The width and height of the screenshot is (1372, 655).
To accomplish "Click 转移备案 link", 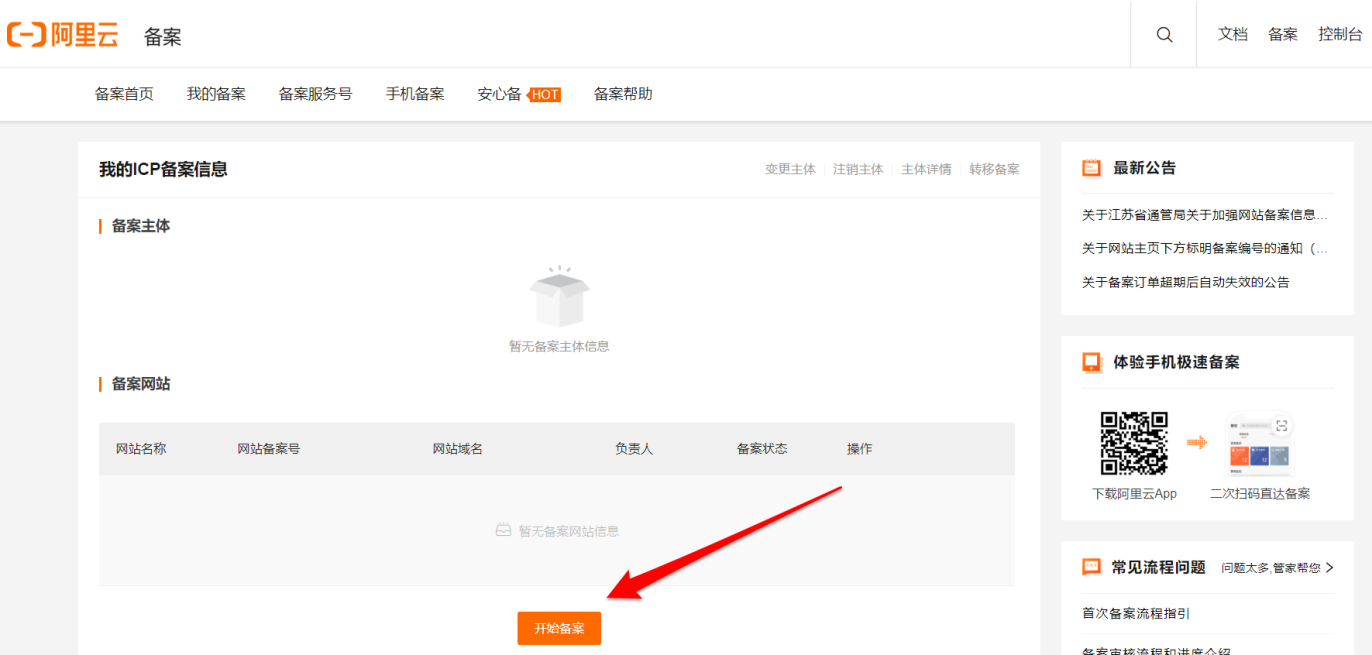I will pyautogui.click(x=995, y=170).
